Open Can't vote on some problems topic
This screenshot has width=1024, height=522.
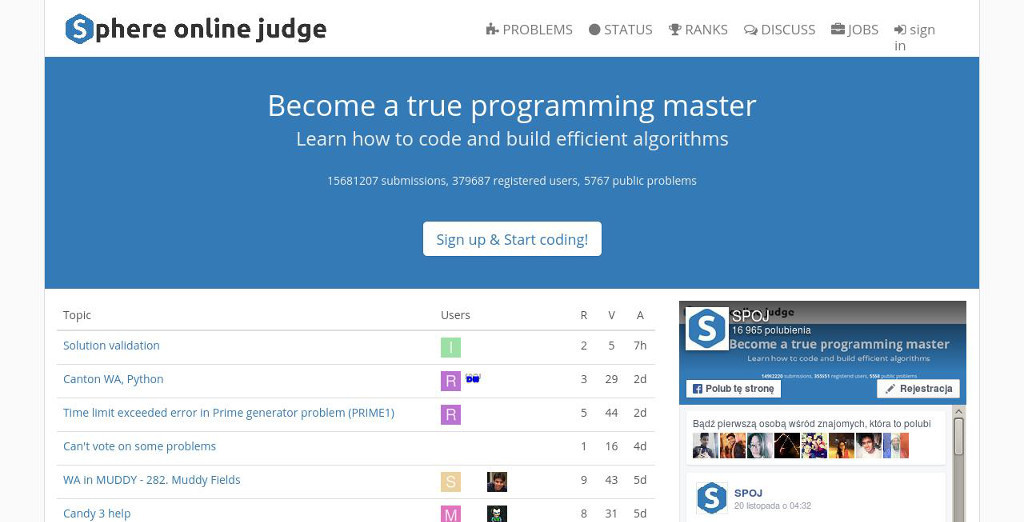139,447
